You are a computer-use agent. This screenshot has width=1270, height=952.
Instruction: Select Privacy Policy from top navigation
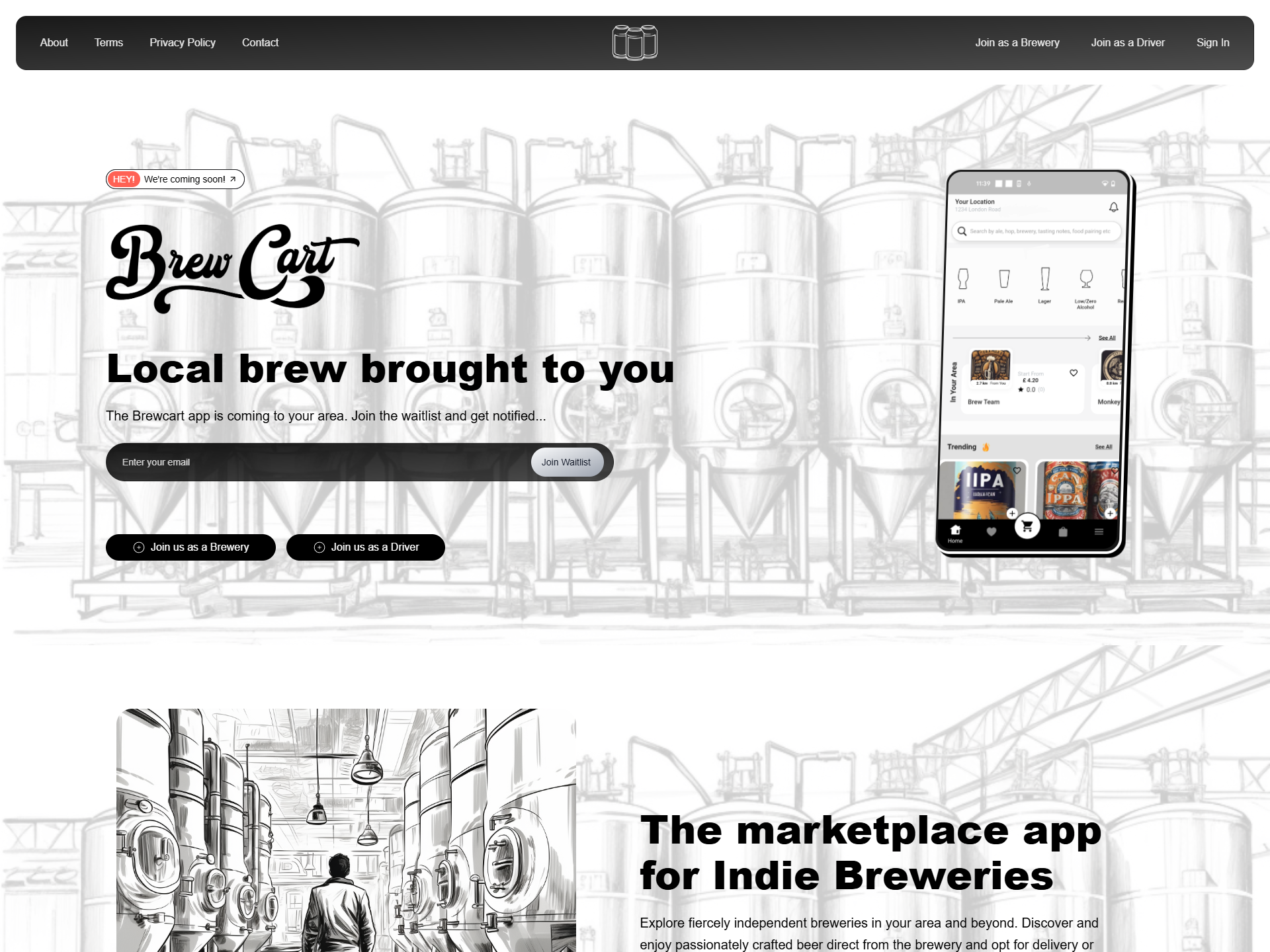tap(182, 42)
